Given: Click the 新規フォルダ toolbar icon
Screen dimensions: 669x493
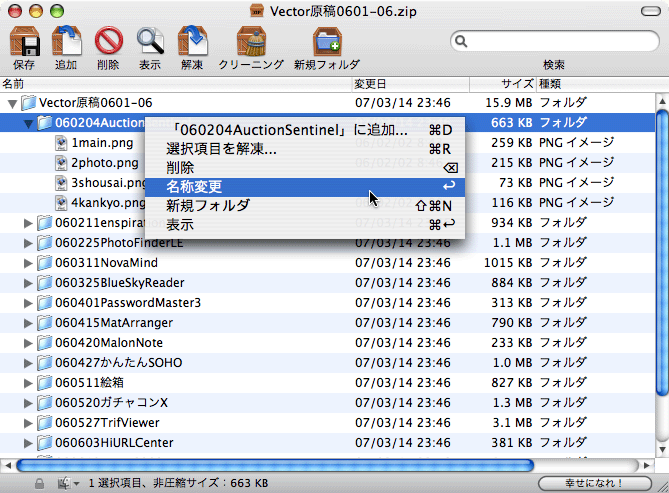Looking at the screenshot, I should click(x=327, y=41).
